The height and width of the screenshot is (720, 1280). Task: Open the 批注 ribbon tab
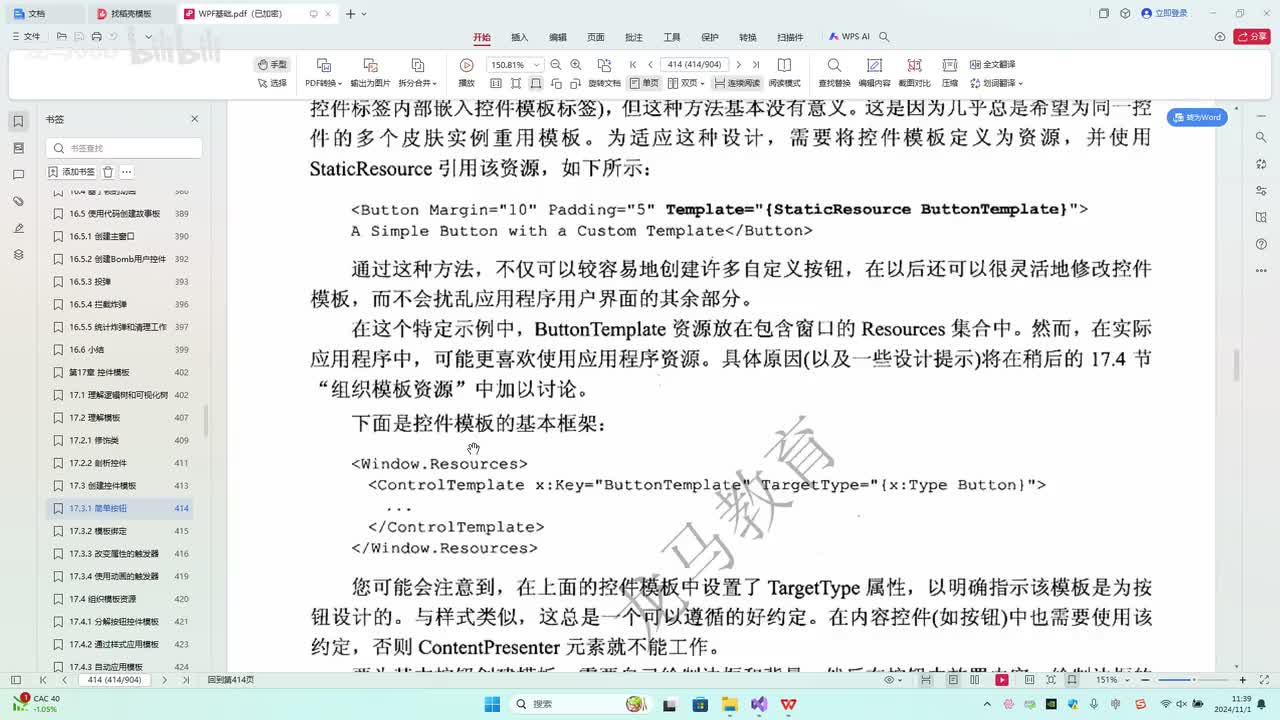pyautogui.click(x=634, y=37)
